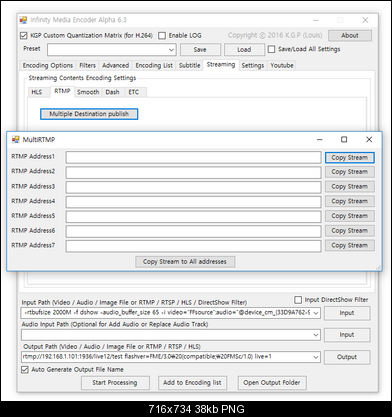
Task: Click Copy Stream for RTMP Address5
Action: coord(350,216)
